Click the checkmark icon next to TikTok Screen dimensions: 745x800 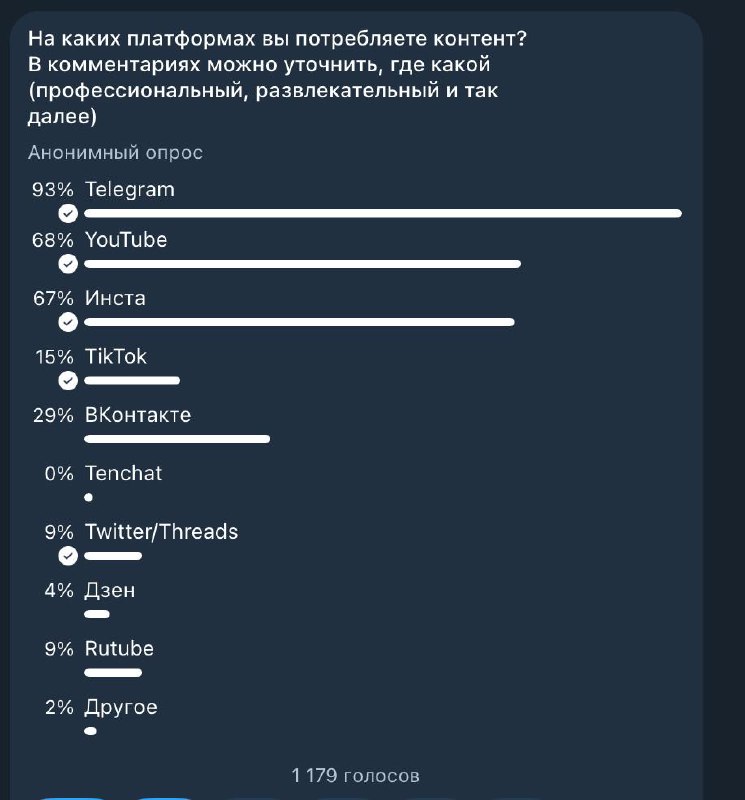pyautogui.click(x=68, y=381)
